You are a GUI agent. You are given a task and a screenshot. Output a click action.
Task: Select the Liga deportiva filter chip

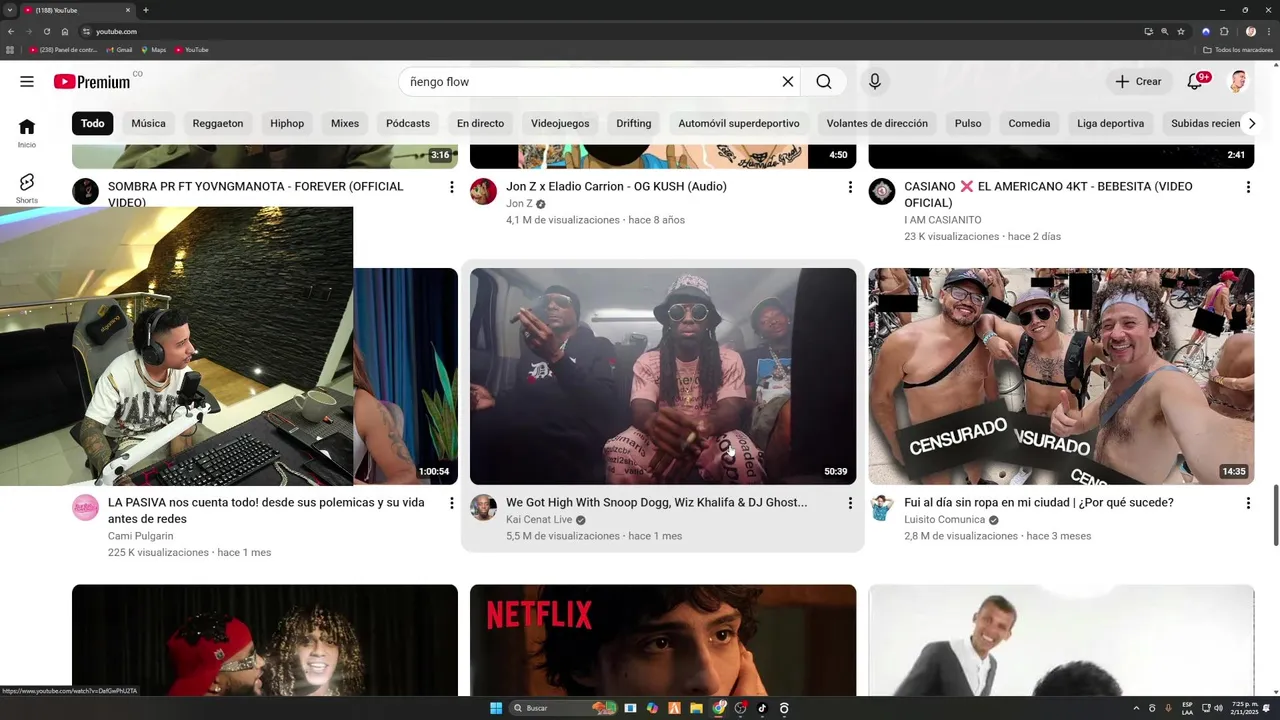pyautogui.click(x=1110, y=124)
